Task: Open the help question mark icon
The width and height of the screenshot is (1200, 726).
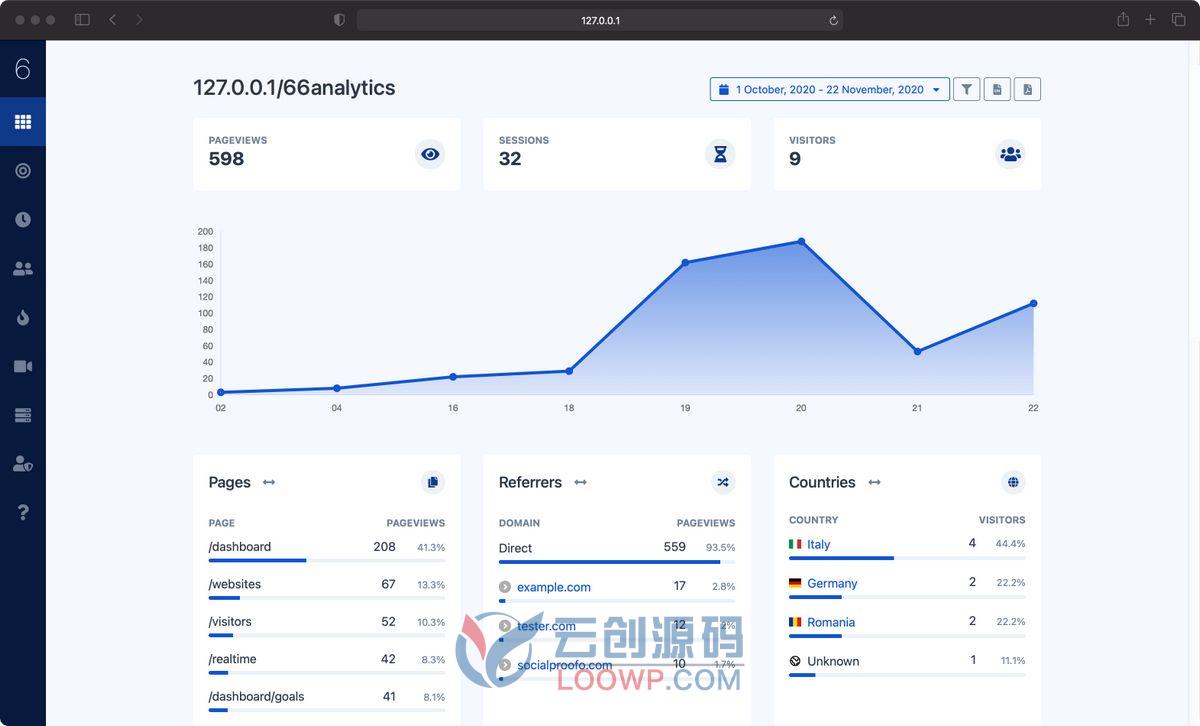Action: point(23,513)
